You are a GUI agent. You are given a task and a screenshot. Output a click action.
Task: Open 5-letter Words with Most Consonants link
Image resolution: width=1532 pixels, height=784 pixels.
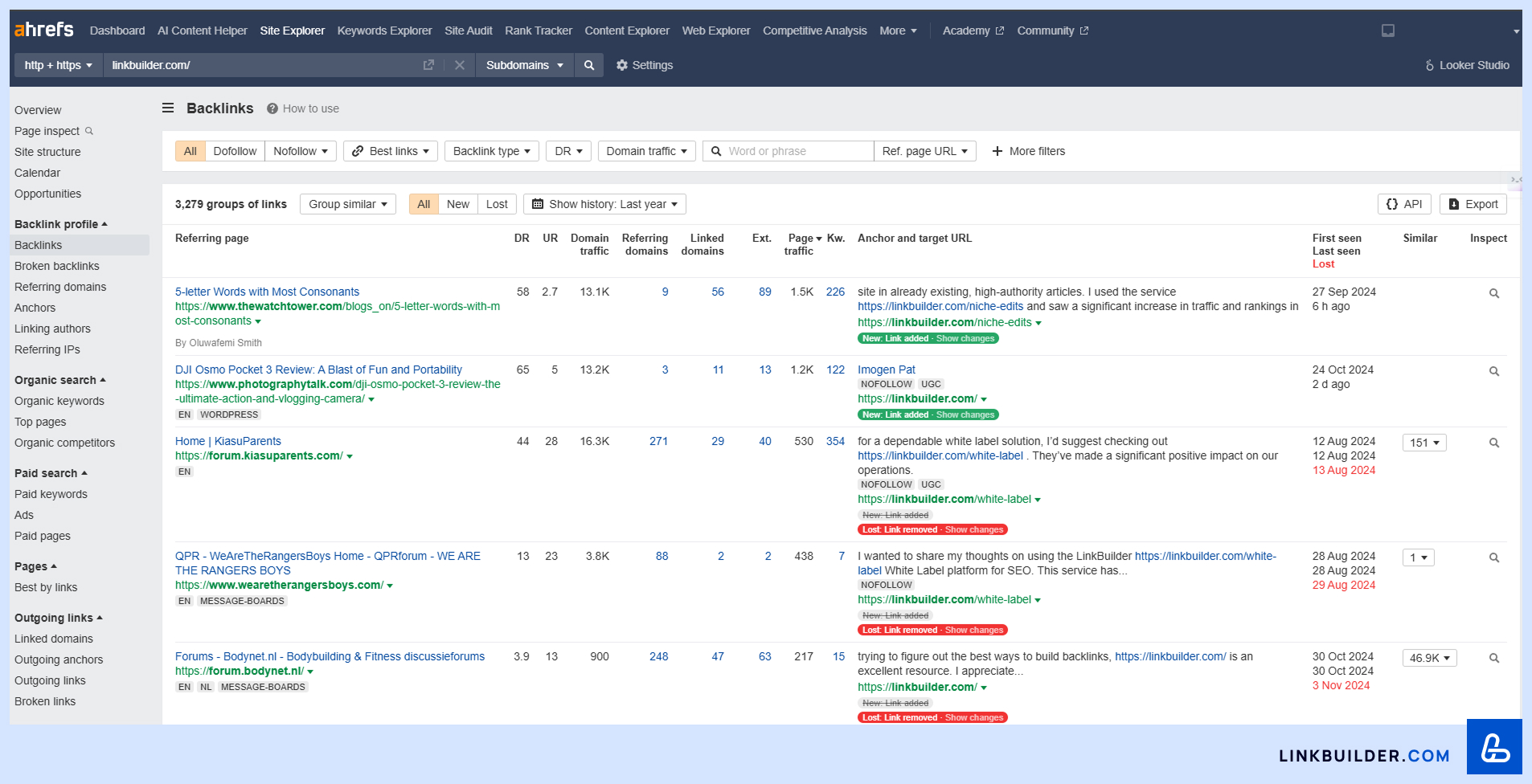point(267,292)
